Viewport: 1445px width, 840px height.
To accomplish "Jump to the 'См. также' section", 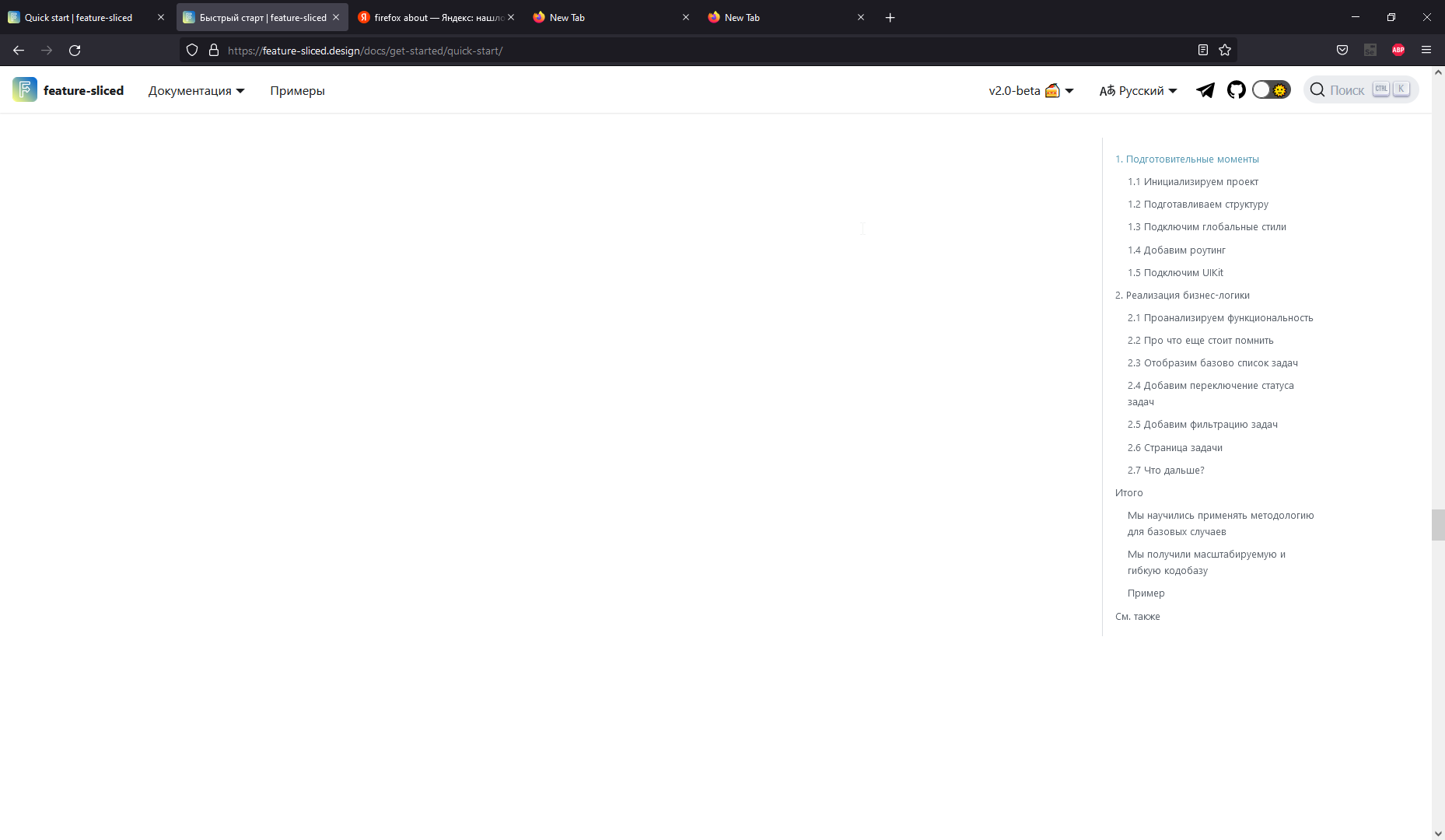I will 1138,617.
